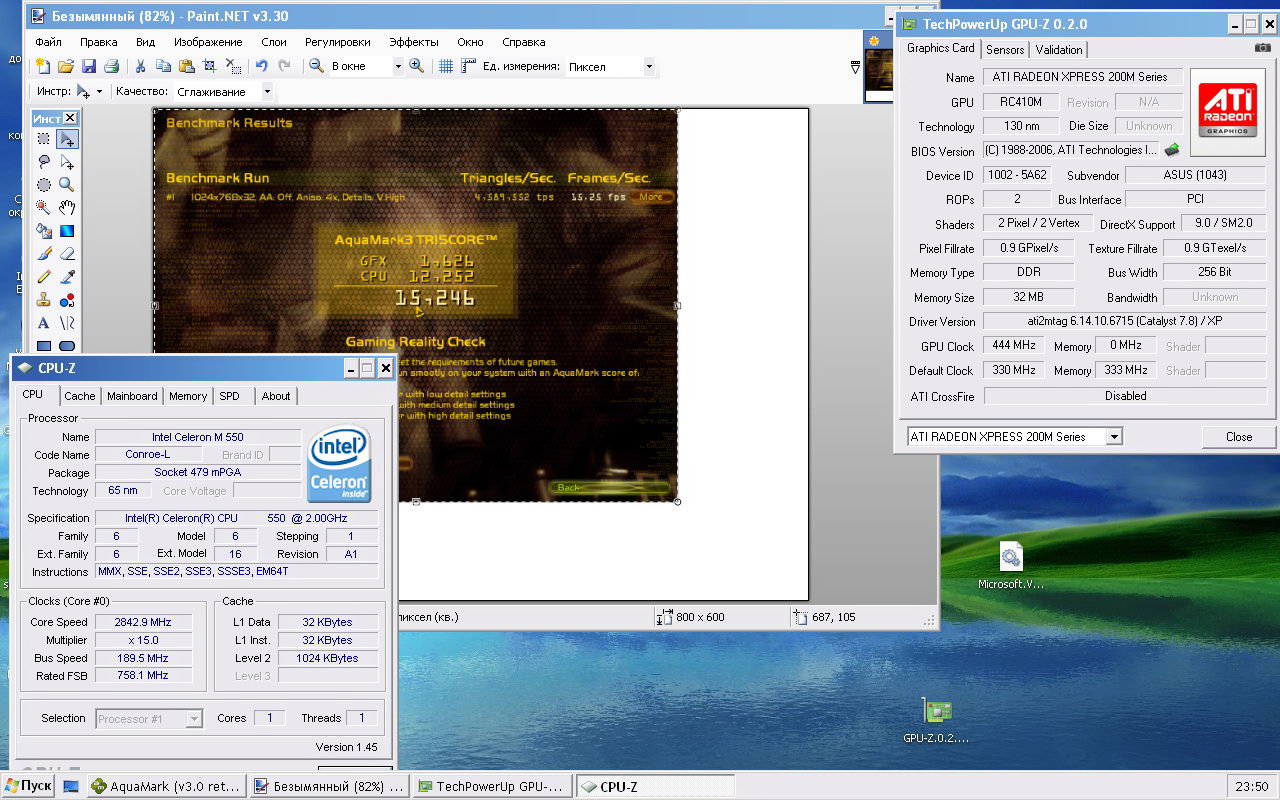Select the Color Picker eyedropper tool
1280x800 pixels.
tap(67, 277)
